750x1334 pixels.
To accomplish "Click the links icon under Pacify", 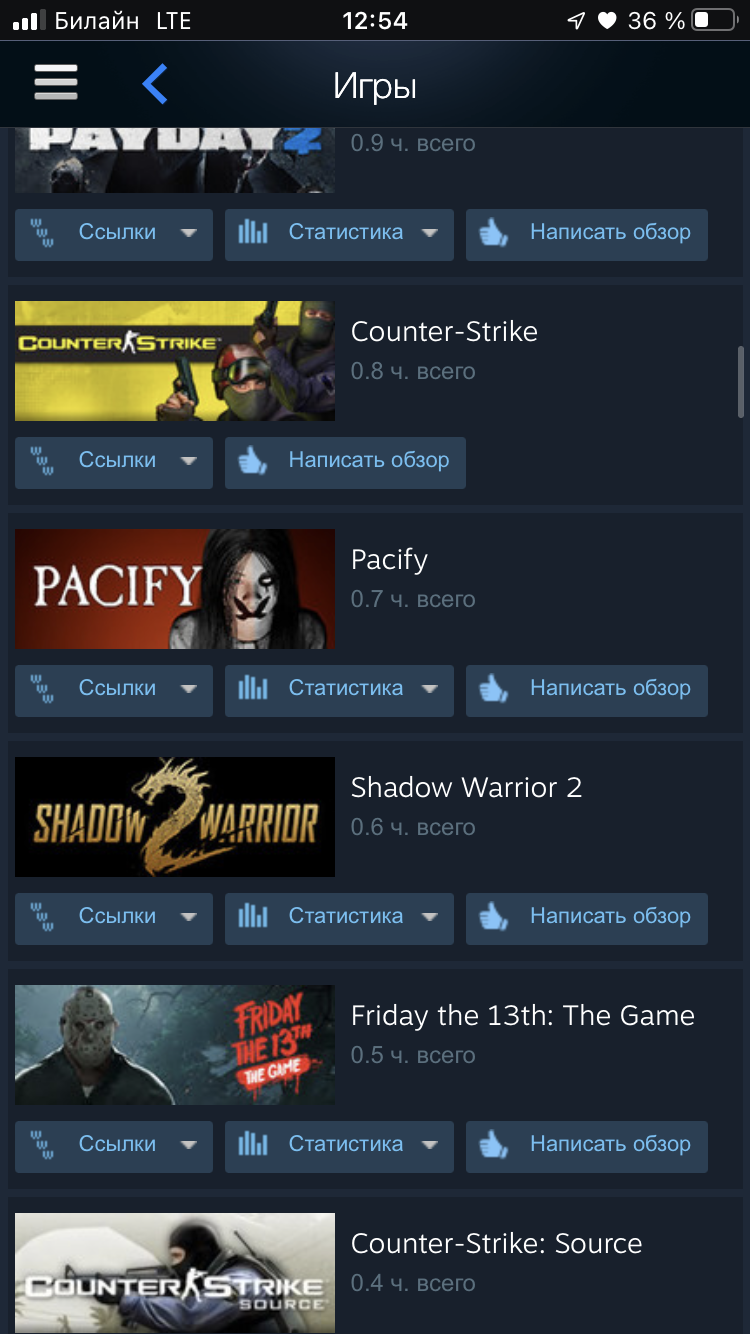I will coord(43,689).
